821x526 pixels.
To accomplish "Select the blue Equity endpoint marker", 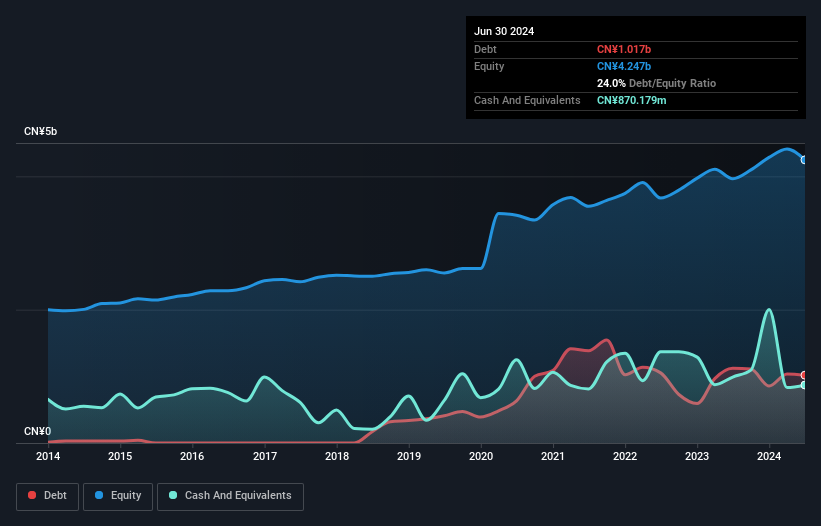I will point(804,160).
